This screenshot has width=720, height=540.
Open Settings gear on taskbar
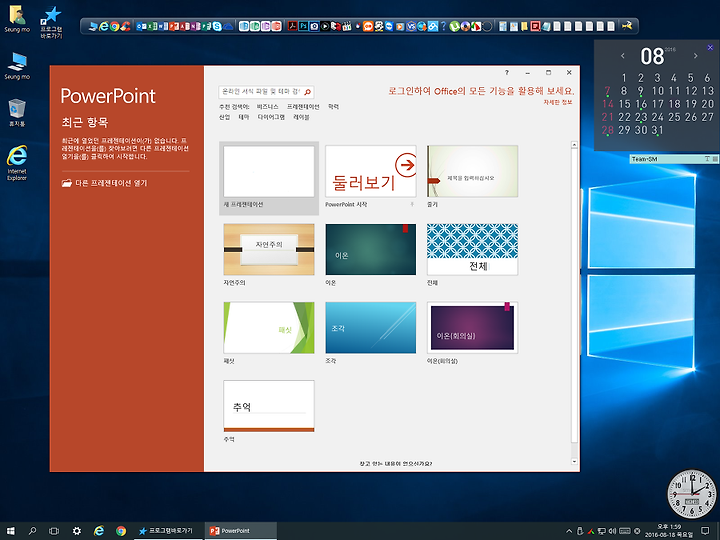click(x=76, y=531)
